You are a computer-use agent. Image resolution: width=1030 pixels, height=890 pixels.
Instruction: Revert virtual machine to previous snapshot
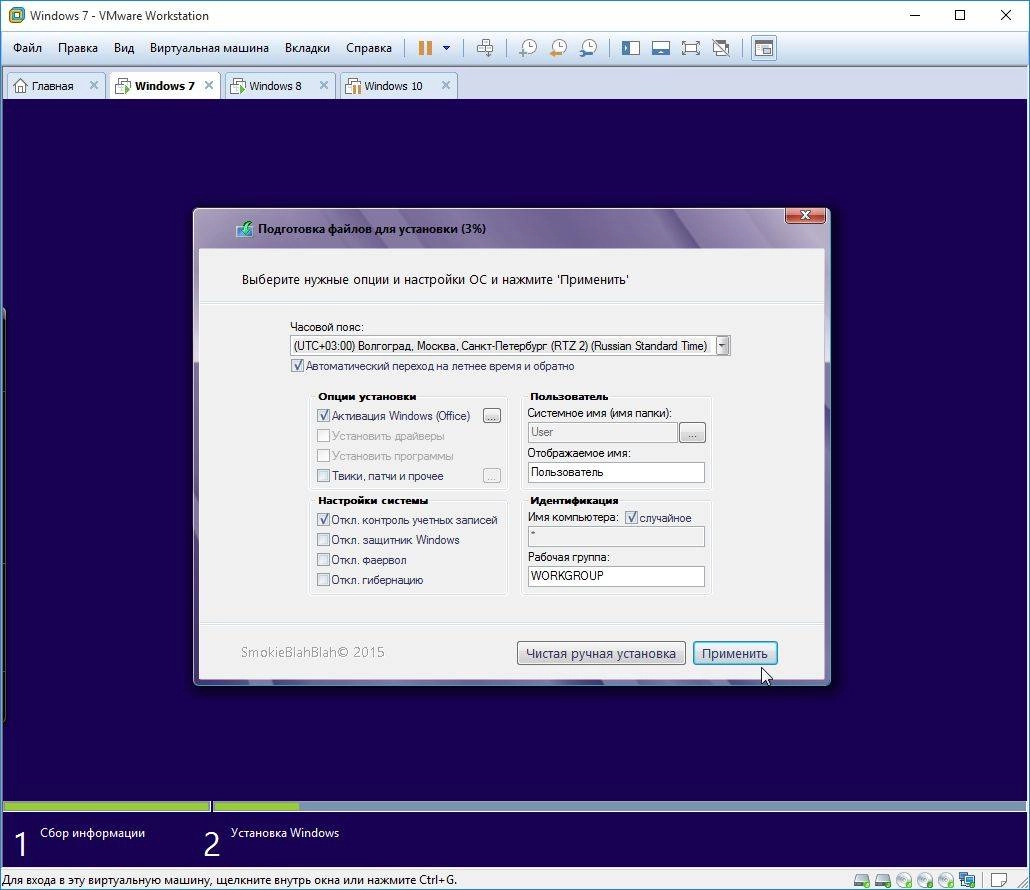[558, 48]
